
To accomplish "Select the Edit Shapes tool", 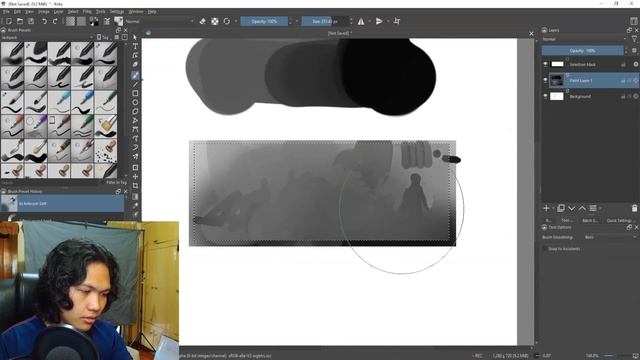I will [135, 55].
